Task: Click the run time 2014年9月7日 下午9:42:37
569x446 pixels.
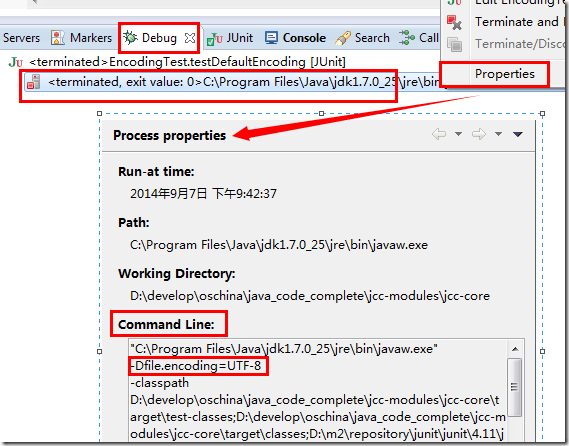Action: click(203, 193)
